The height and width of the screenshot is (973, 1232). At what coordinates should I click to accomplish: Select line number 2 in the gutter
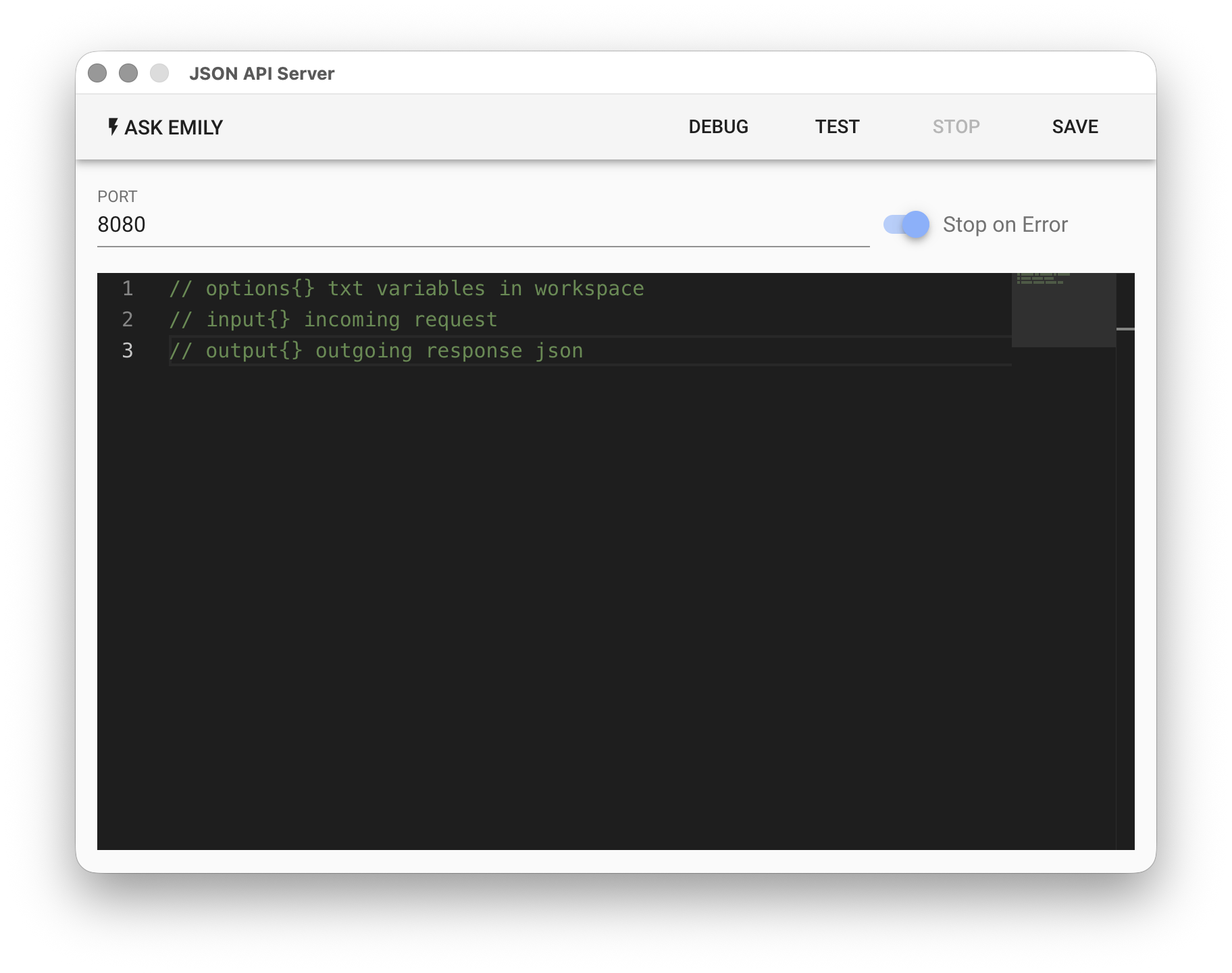point(127,320)
